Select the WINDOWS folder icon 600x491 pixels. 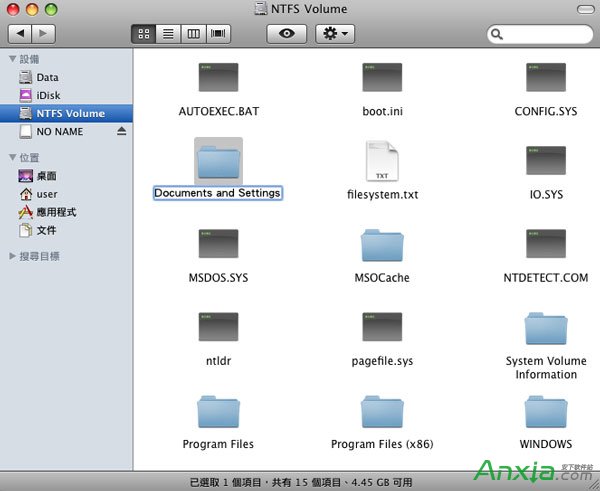tap(546, 411)
